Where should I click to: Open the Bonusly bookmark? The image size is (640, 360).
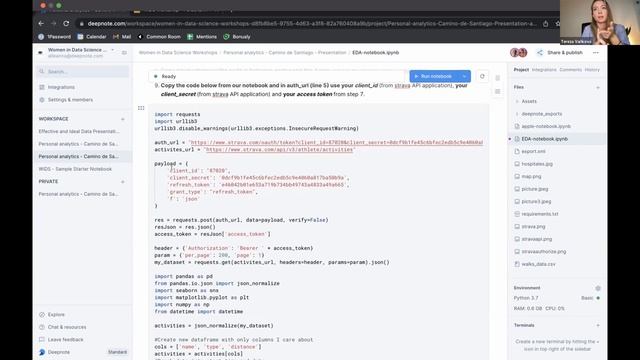(237, 37)
